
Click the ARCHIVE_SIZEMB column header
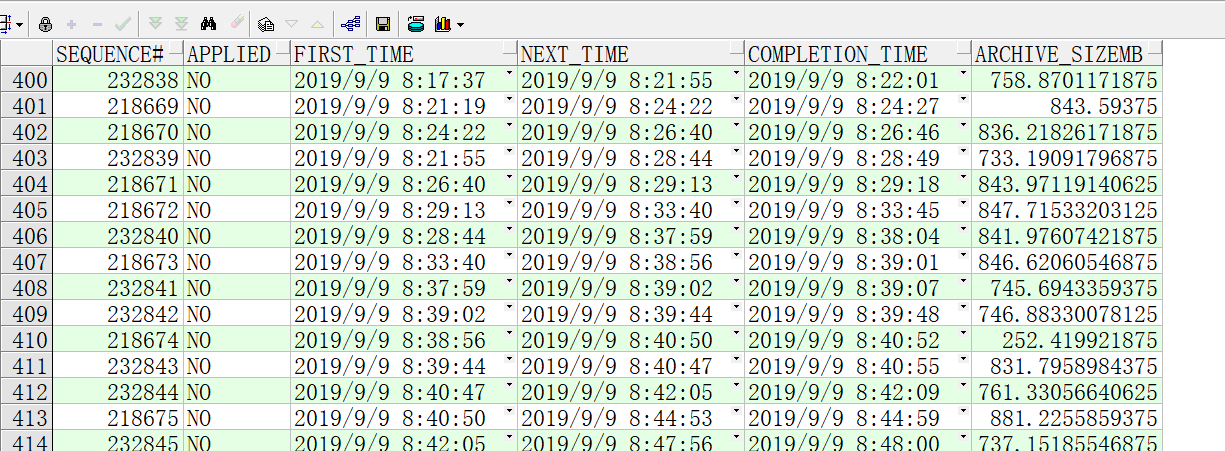[1065, 54]
